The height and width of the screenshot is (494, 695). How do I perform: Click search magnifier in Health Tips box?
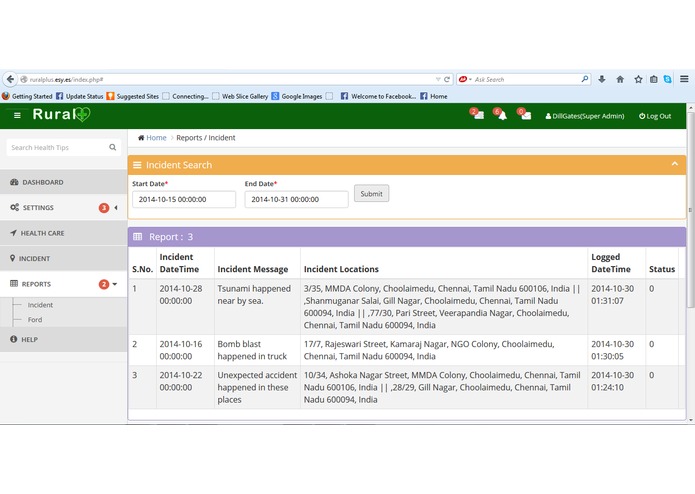pos(113,147)
